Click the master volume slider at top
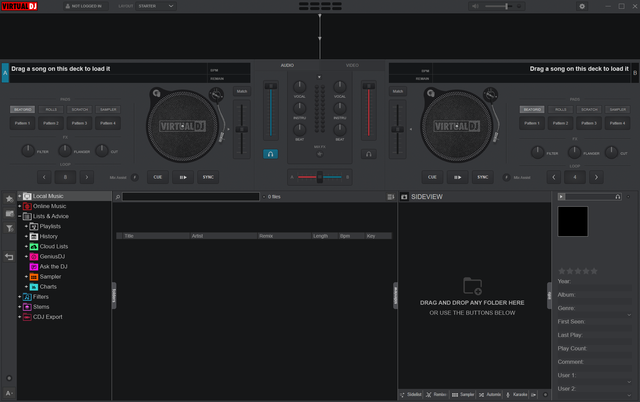Screen dimensions: 640x402 click(499, 6)
